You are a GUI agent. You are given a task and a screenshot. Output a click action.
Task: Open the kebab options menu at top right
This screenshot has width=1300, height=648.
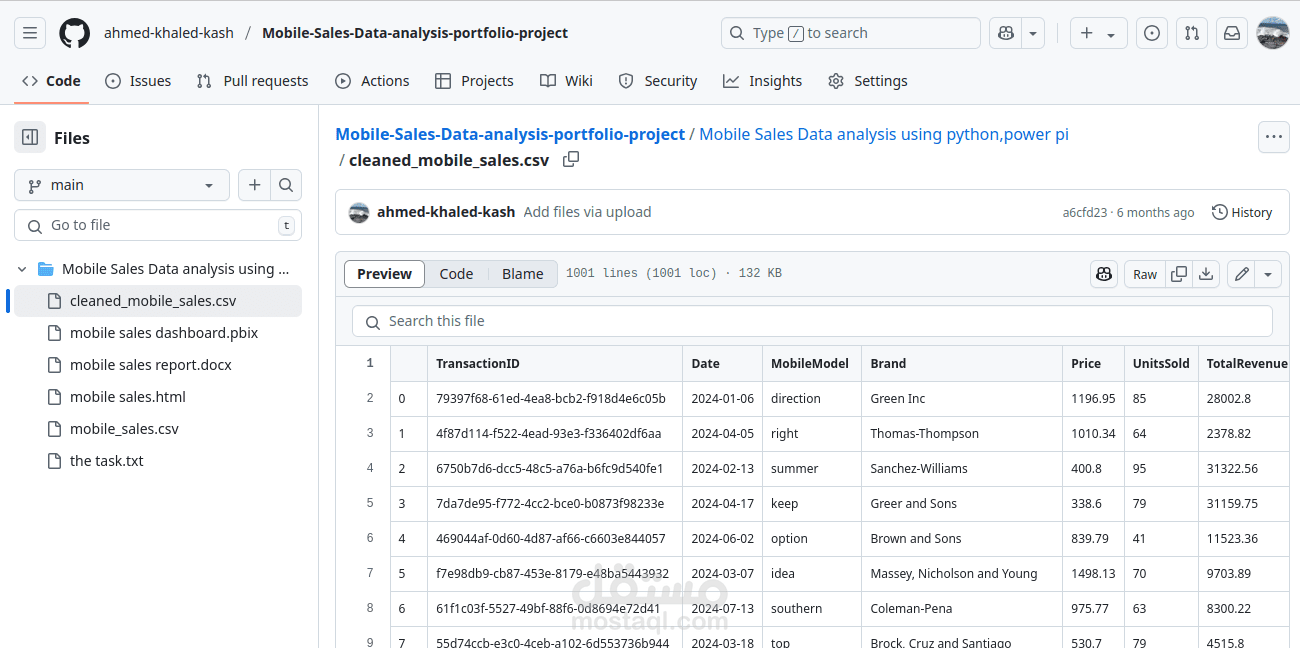coord(1273,137)
